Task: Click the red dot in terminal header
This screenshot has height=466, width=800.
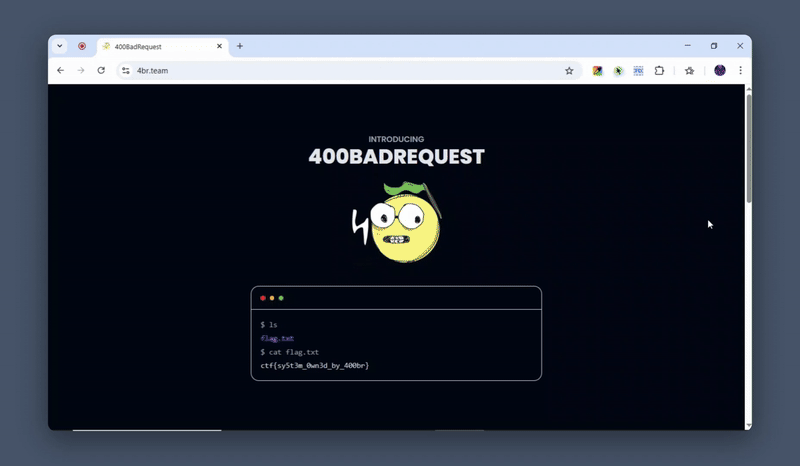Action: (263, 298)
